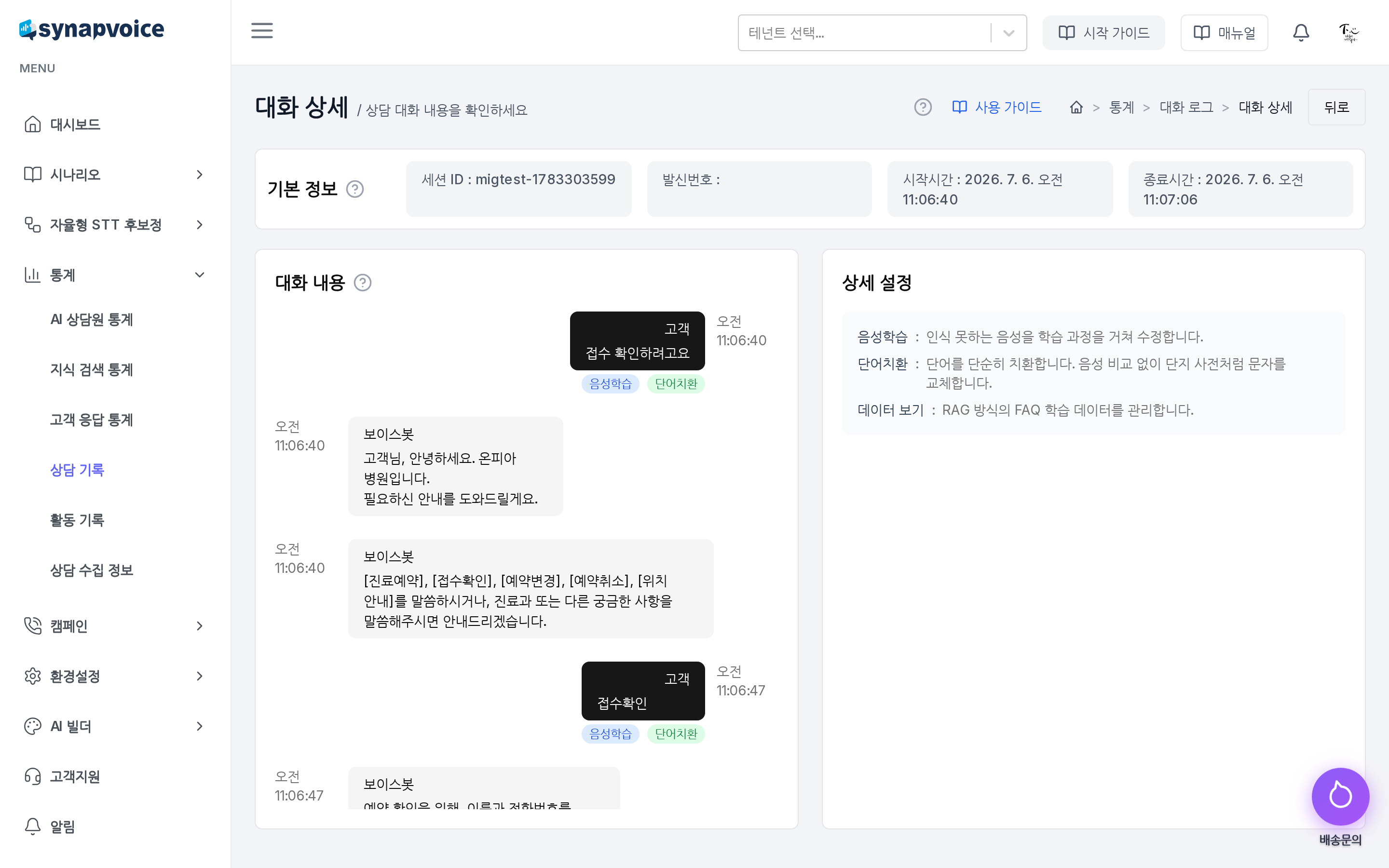Toggle the hamburger menu icon
Viewport: 1389px width, 868px height.
(262, 30)
